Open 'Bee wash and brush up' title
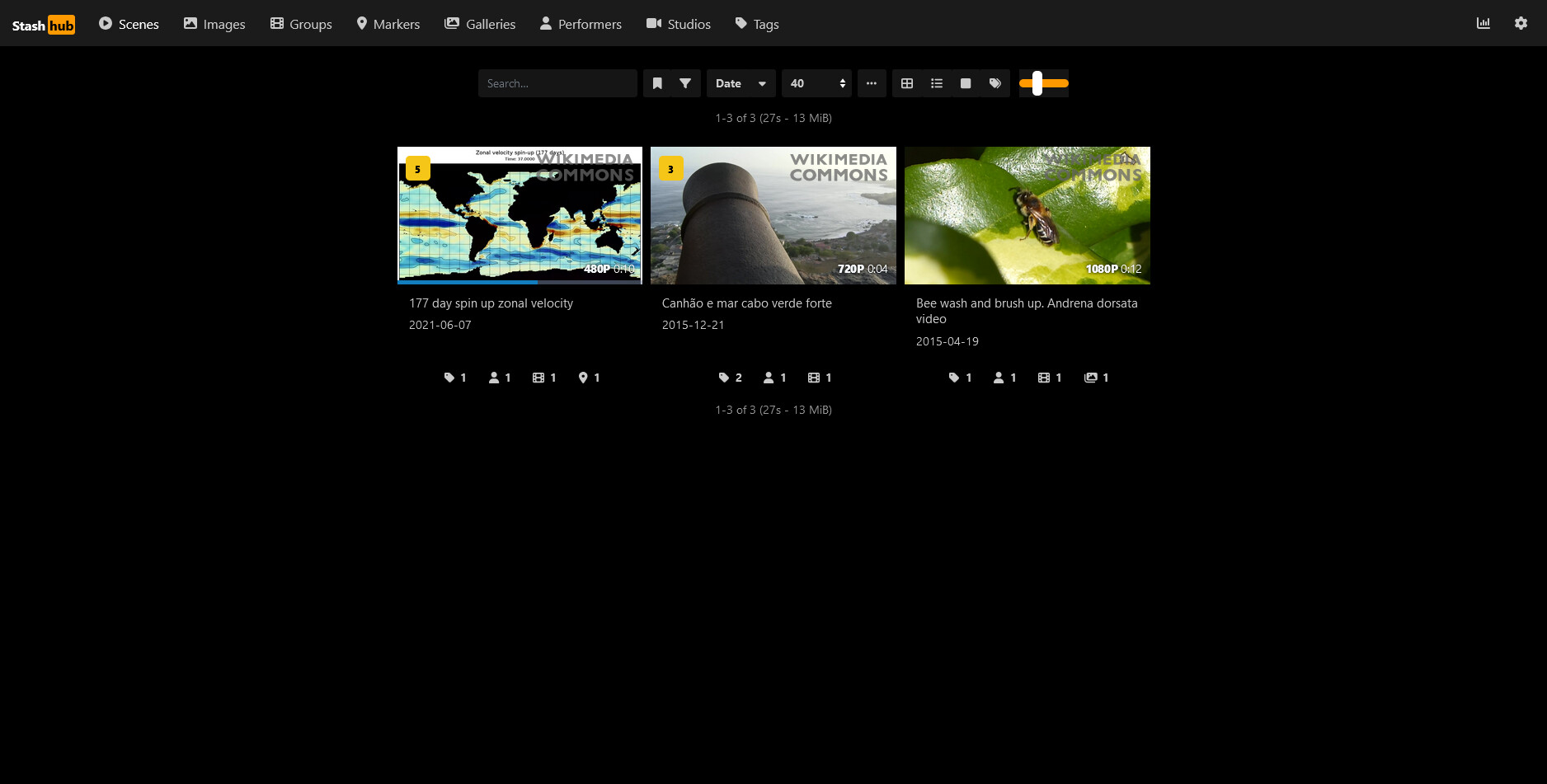The image size is (1547, 784). pos(1027,311)
